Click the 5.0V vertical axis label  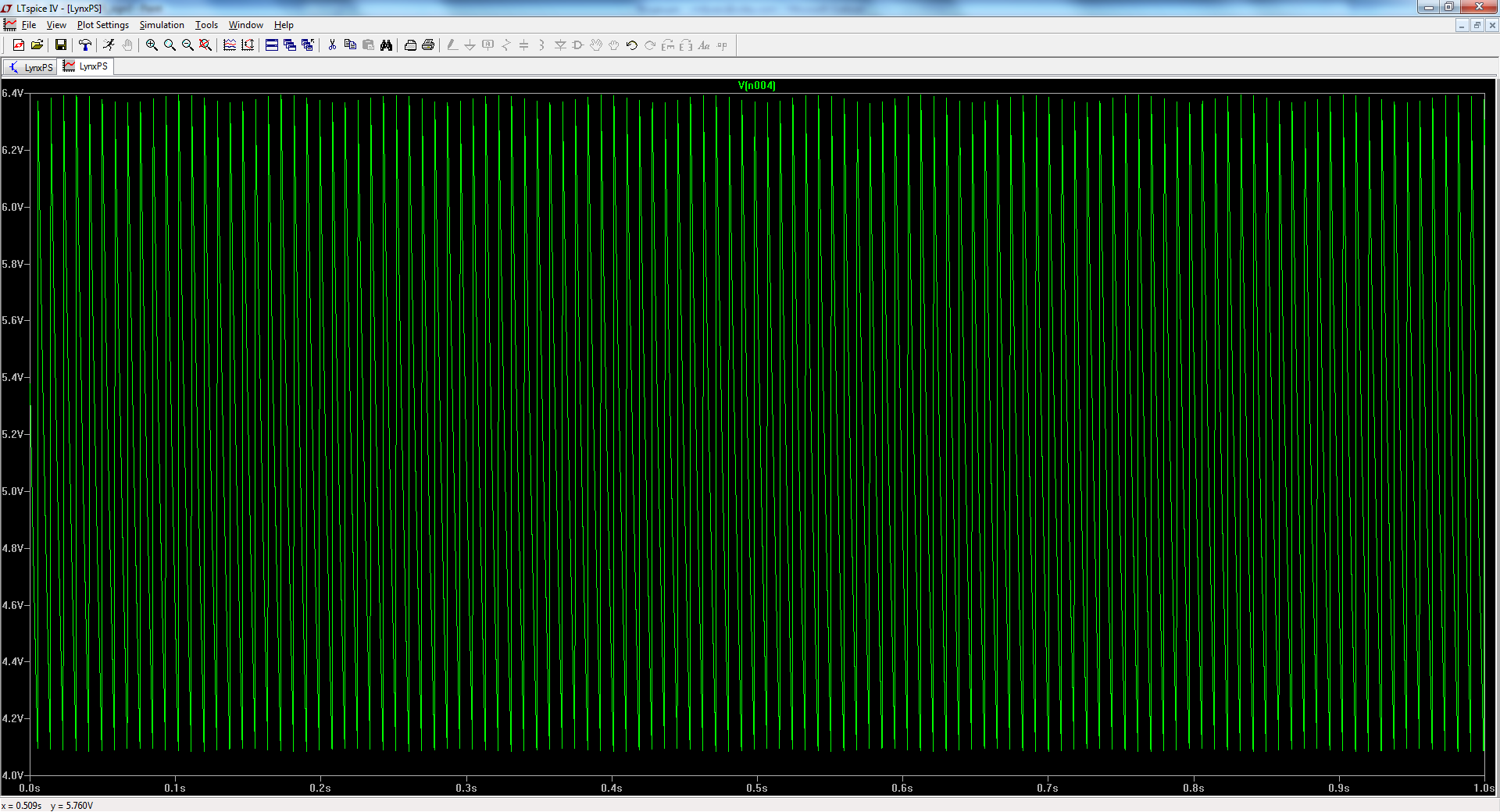[x=12, y=491]
